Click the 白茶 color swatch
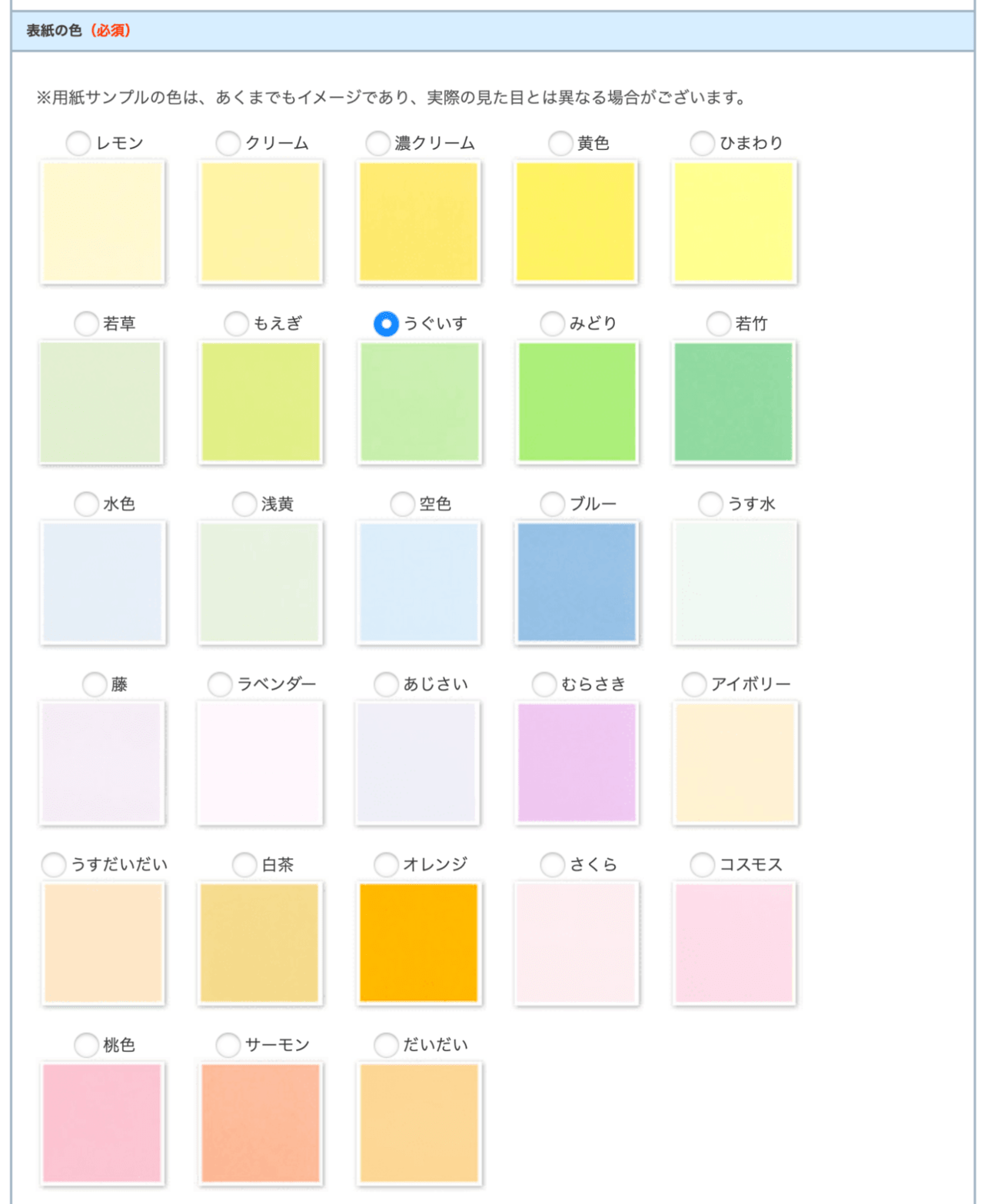984x1204 pixels. click(260, 943)
